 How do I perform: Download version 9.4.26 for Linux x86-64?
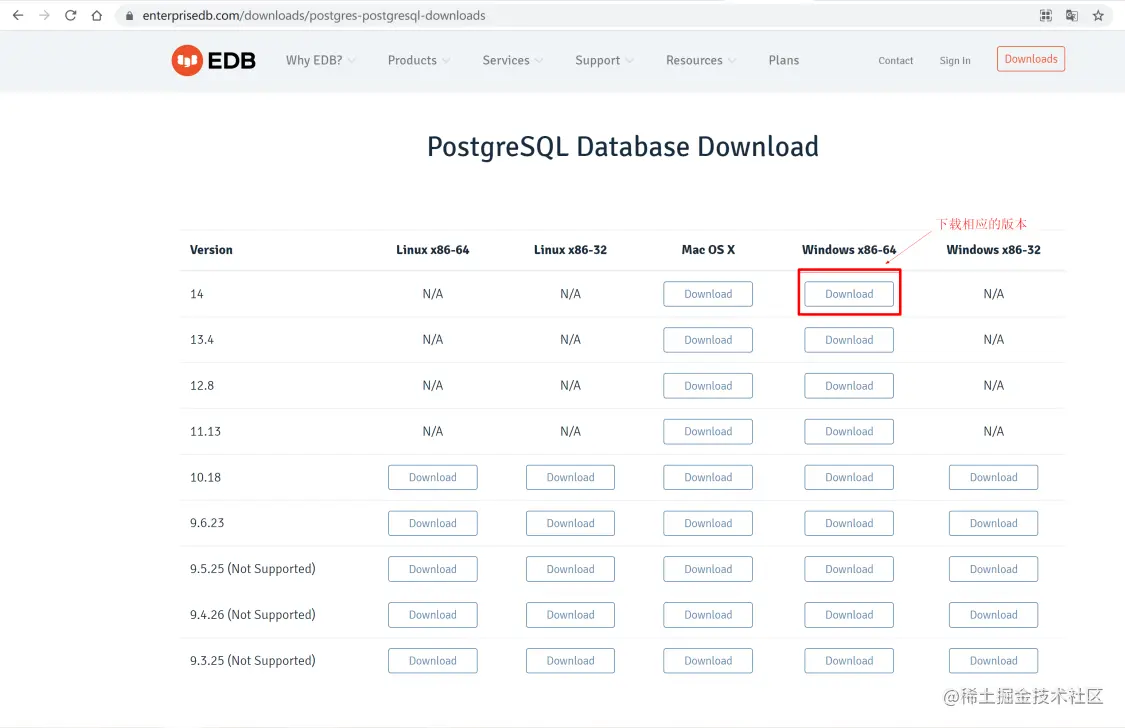[x=433, y=615]
